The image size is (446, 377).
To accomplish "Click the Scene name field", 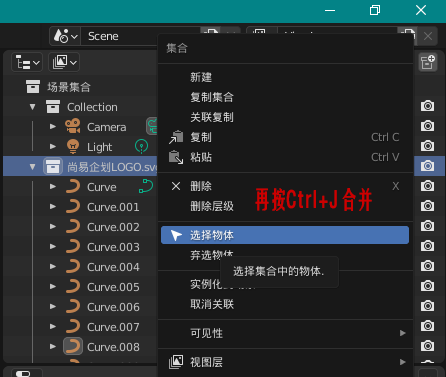I will point(140,36).
